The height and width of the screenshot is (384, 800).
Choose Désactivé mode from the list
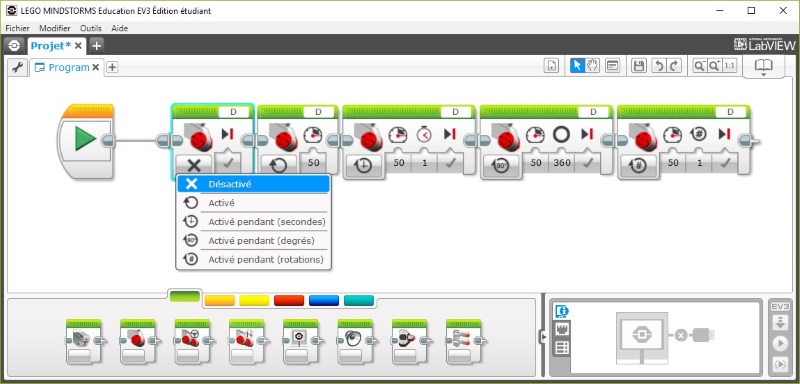(253, 184)
